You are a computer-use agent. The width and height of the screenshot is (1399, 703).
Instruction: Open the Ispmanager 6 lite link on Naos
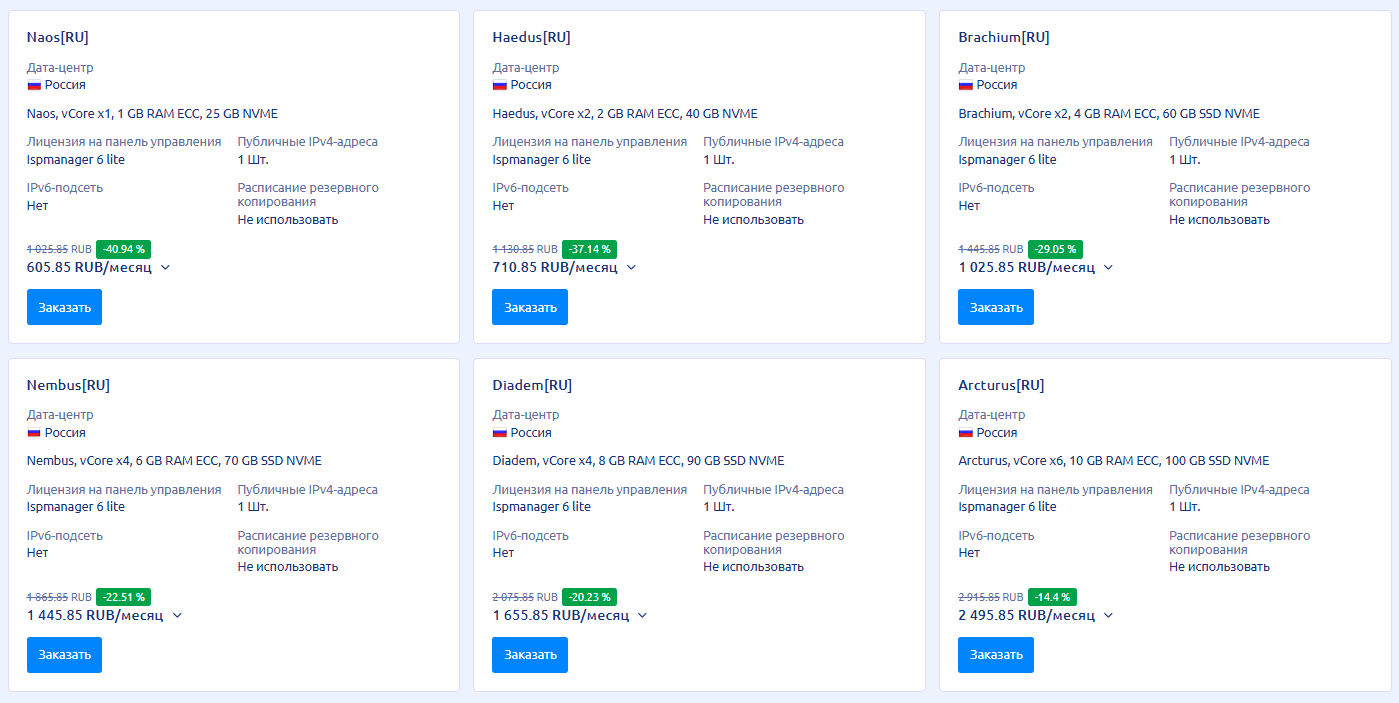(x=75, y=158)
